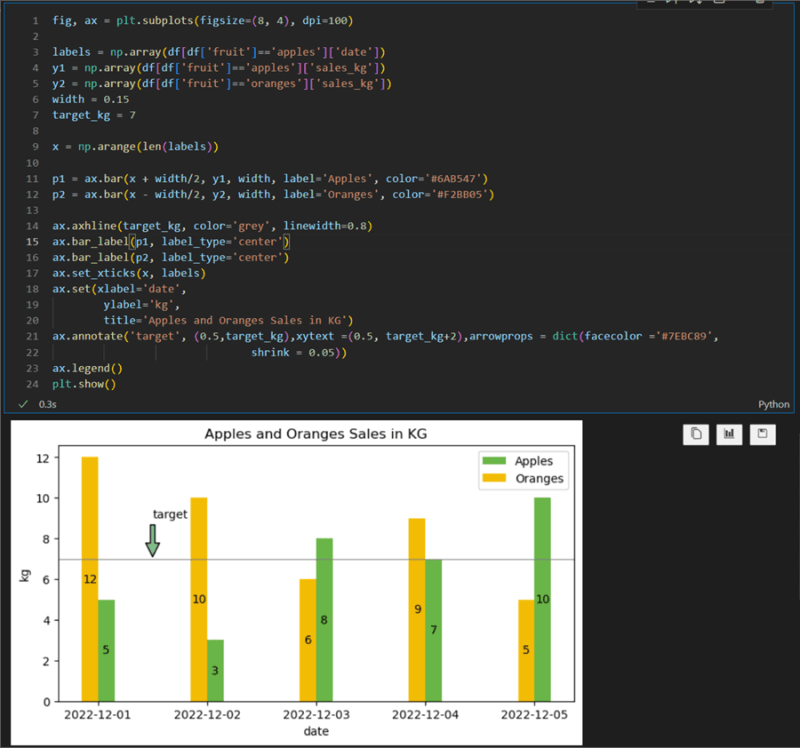This screenshot has width=800, height=748.
Task: Run cells above using the cell toolbar
Action: [672, 5]
